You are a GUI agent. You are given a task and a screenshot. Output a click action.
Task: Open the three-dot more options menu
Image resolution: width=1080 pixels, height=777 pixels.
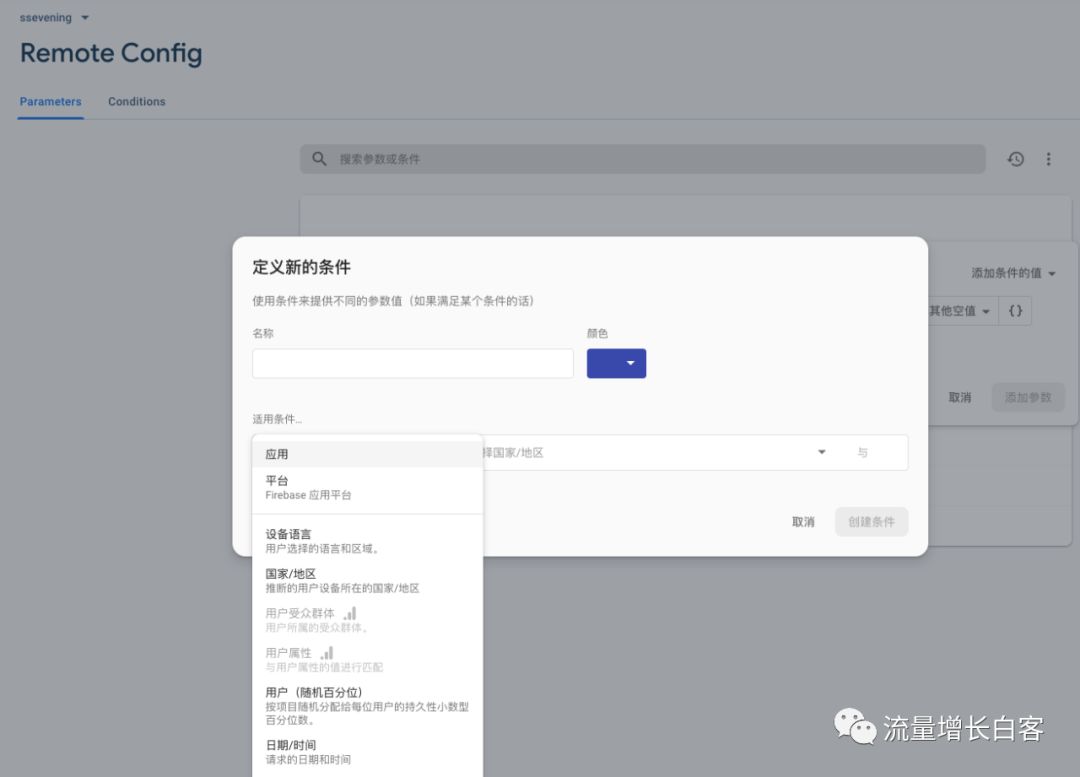click(x=1048, y=159)
